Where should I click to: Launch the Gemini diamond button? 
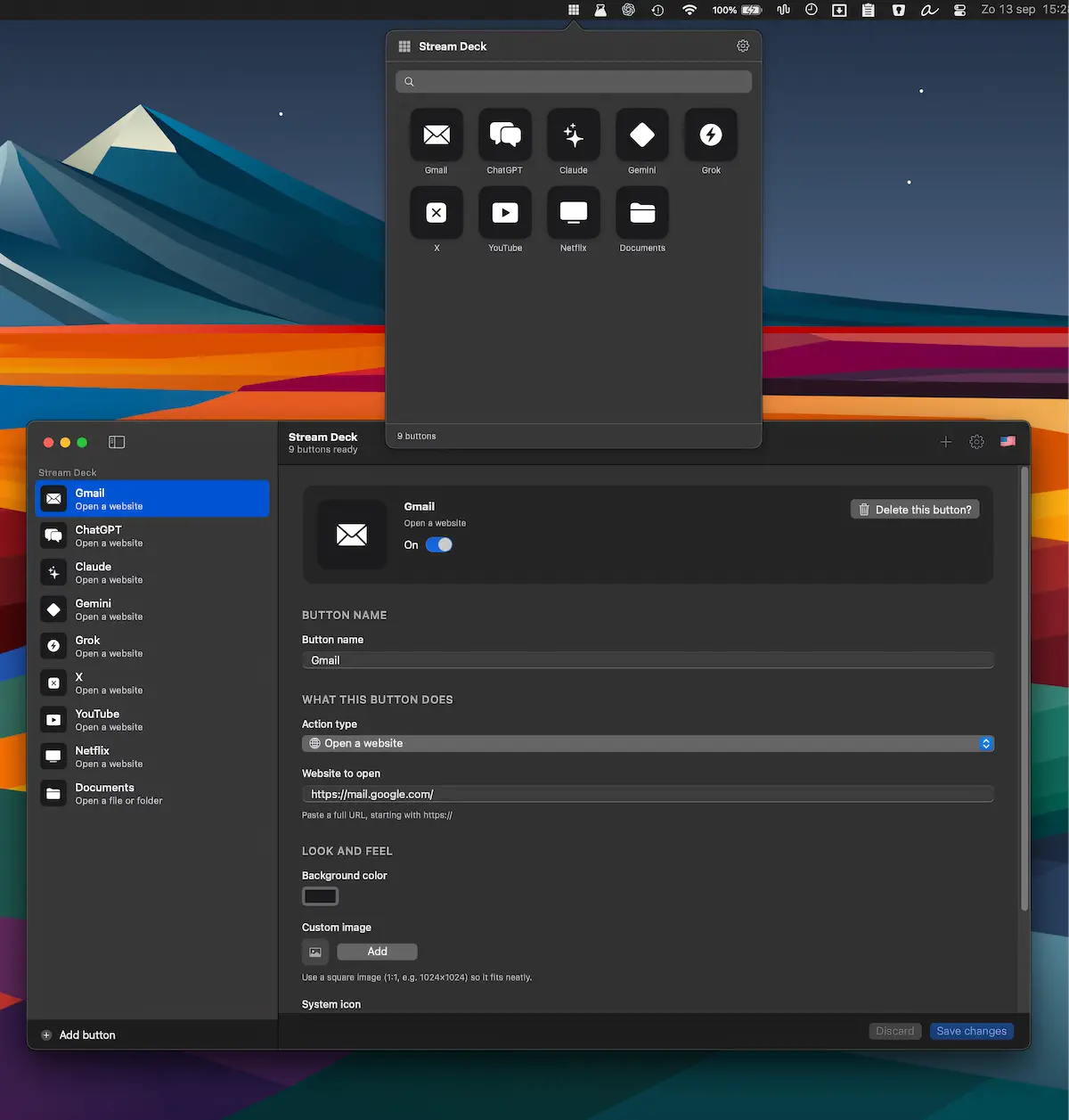pos(642,135)
